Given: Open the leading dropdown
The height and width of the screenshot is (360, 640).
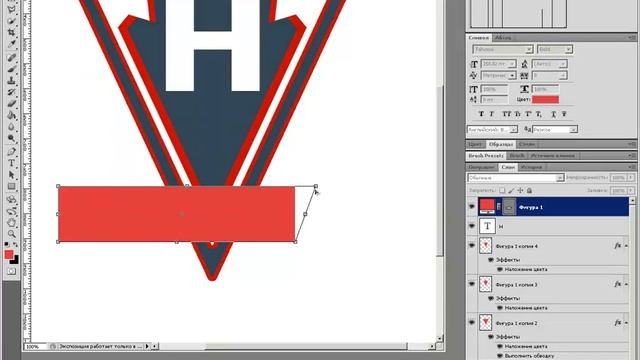Looking at the screenshot, I should coord(563,64).
